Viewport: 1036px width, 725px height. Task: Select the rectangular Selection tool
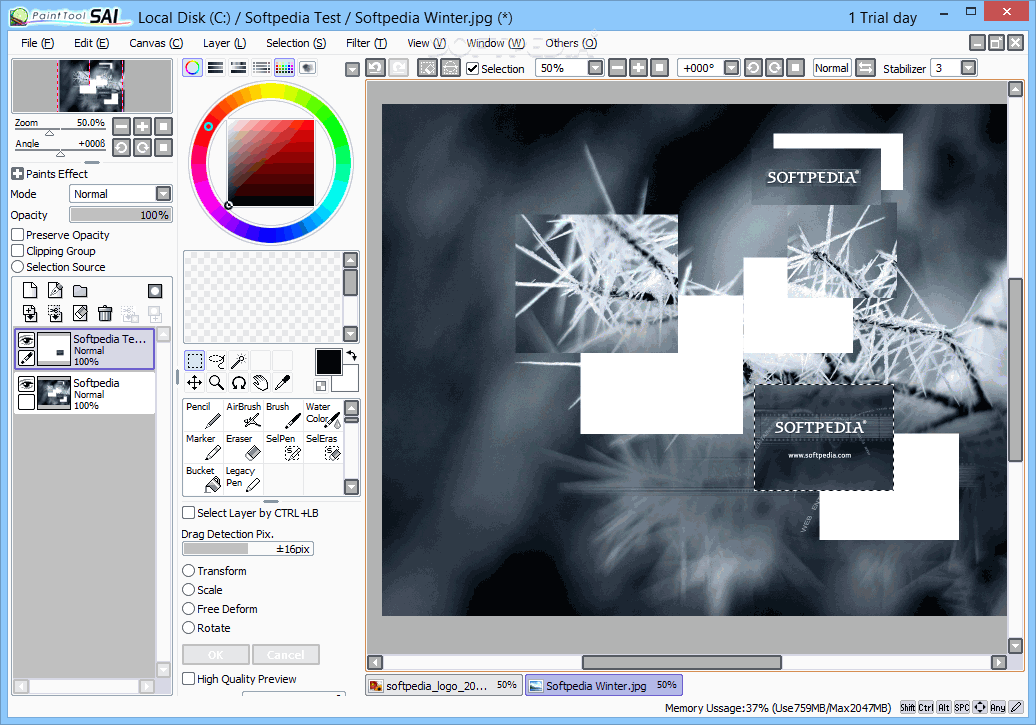point(194,360)
